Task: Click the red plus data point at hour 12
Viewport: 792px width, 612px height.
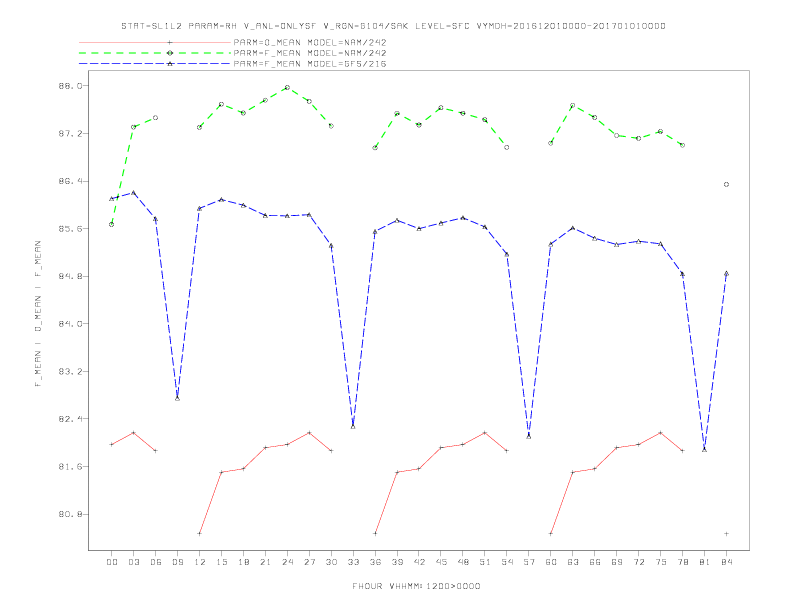Action: click(x=200, y=534)
